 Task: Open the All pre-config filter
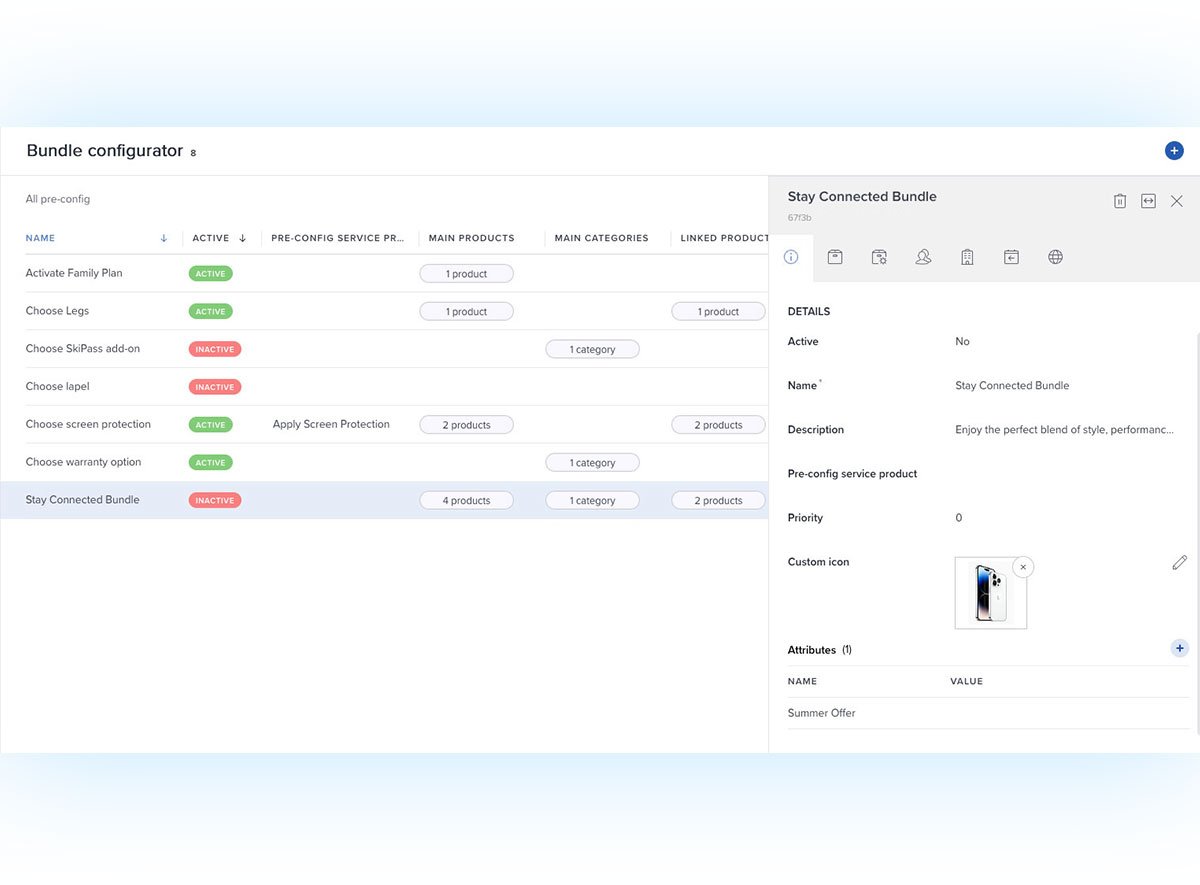[x=58, y=199]
